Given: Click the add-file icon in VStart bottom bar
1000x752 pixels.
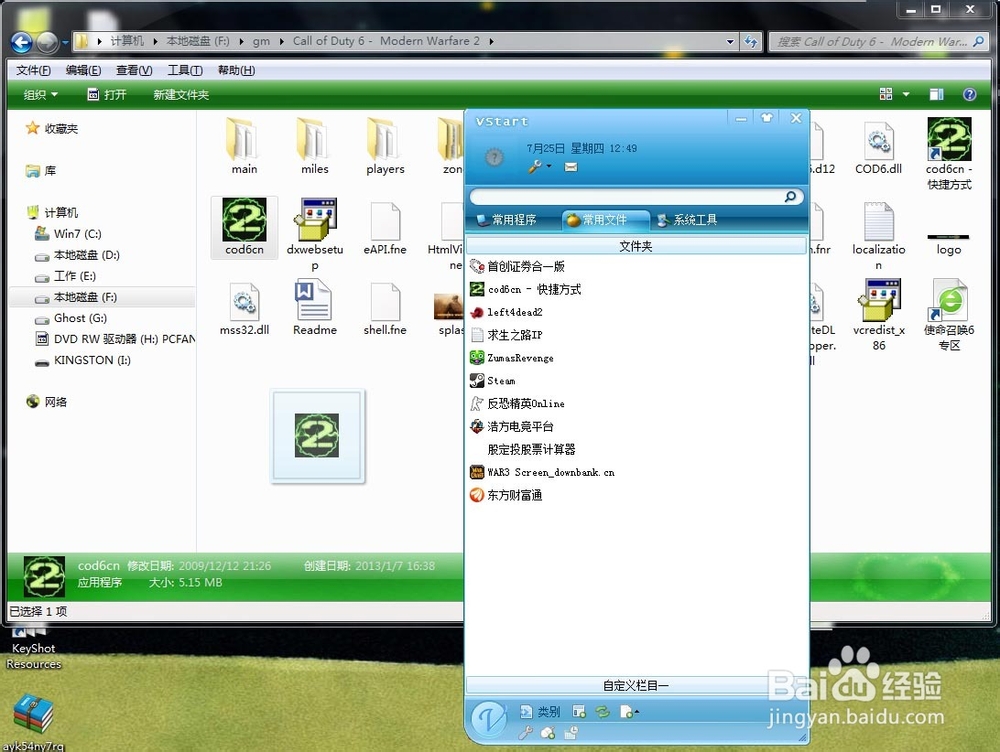Looking at the screenshot, I should coord(626,711).
